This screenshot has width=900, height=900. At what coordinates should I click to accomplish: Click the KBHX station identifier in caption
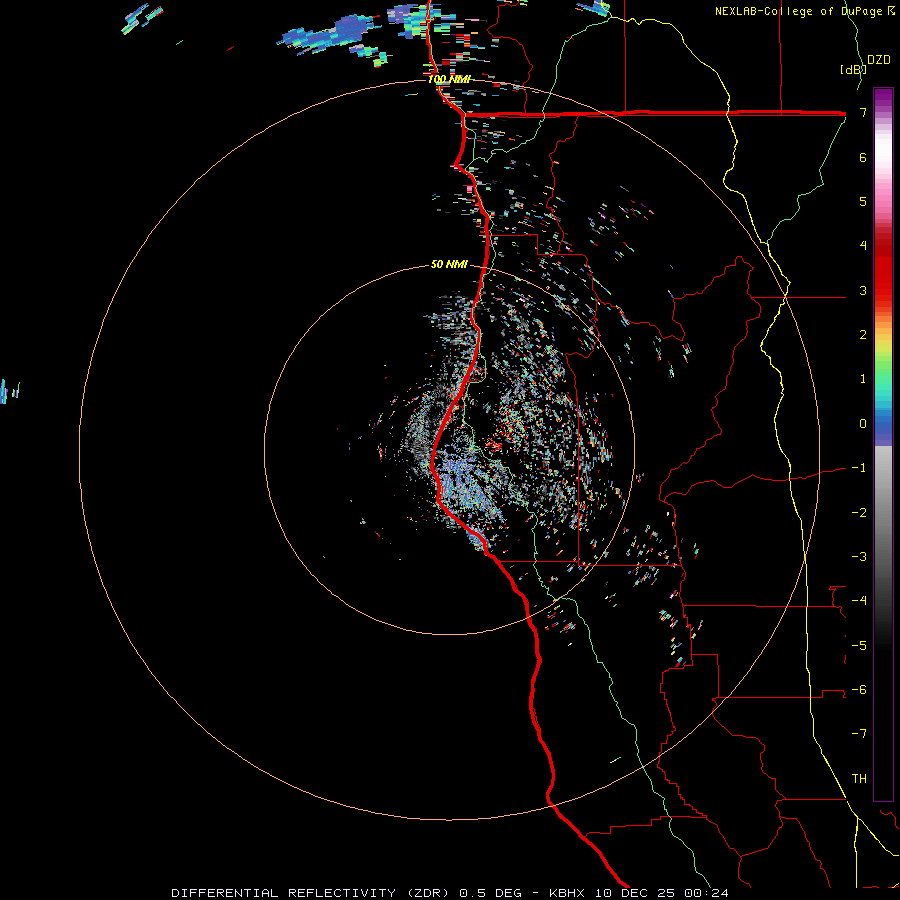point(567,893)
